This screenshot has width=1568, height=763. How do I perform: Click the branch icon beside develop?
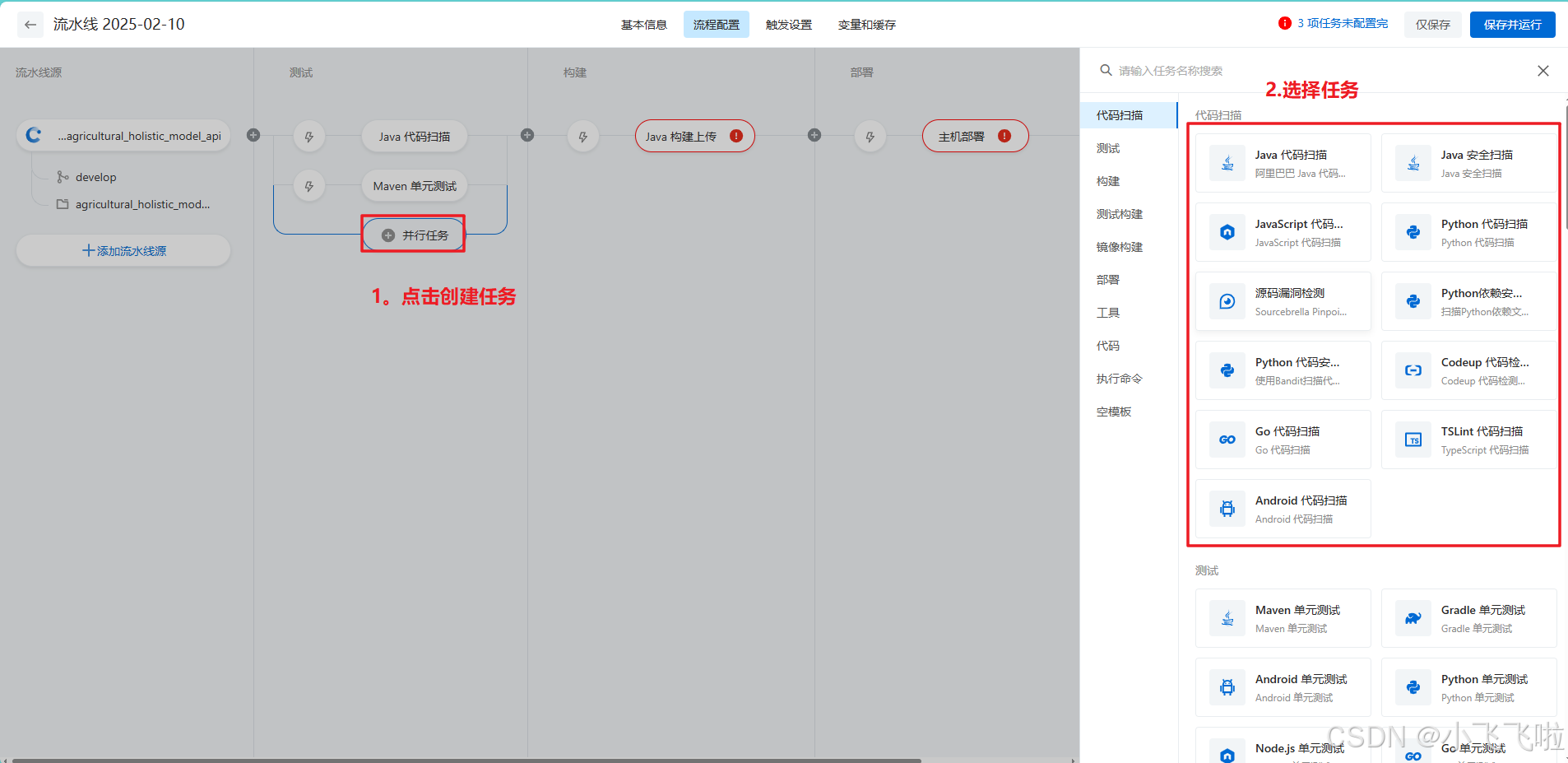coord(63,177)
